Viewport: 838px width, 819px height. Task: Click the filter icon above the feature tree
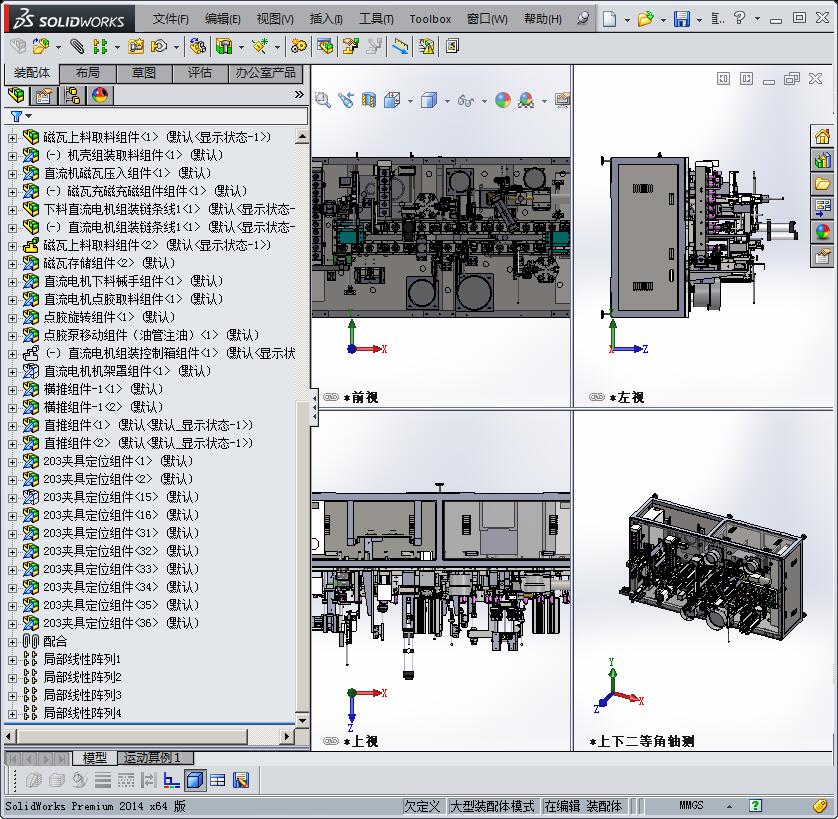16,117
